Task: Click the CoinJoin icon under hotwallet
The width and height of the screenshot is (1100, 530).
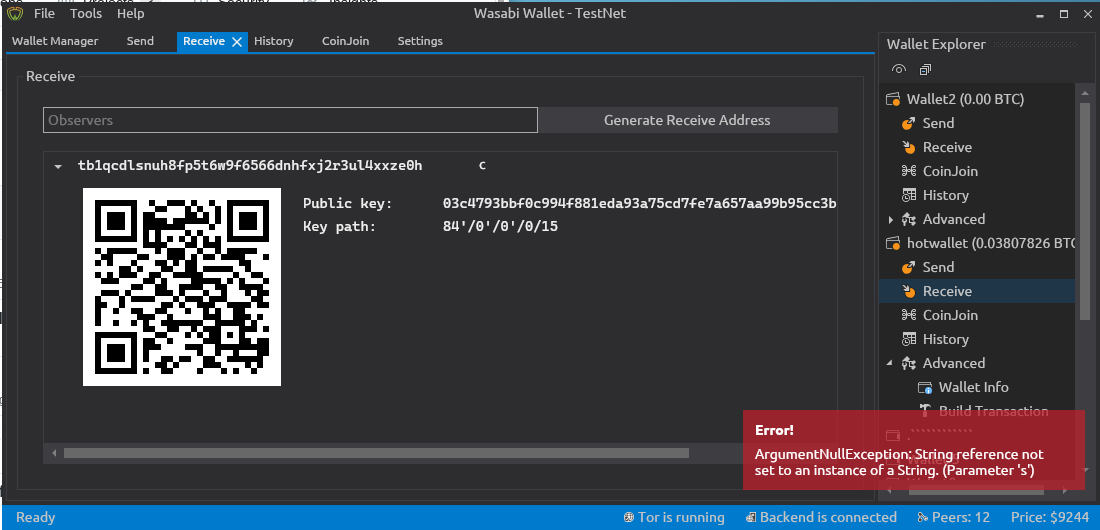Action: (908, 315)
